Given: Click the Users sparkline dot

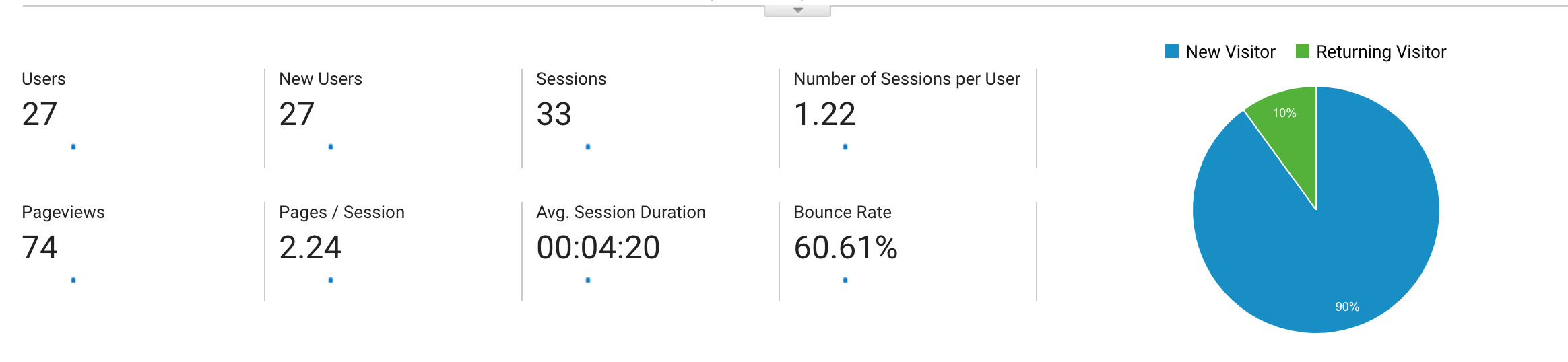Looking at the screenshot, I should (x=73, y=147).
